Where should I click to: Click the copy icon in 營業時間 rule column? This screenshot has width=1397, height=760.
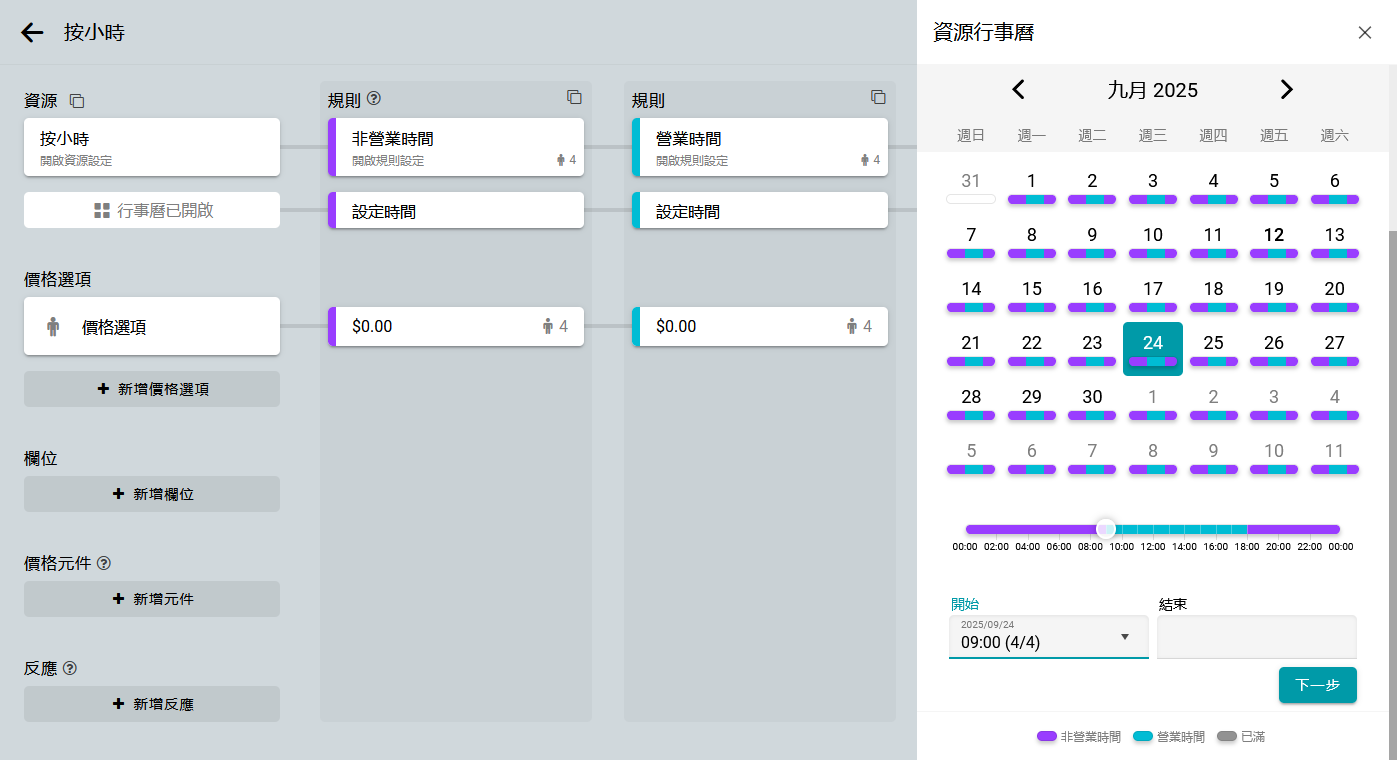point(878,97)
